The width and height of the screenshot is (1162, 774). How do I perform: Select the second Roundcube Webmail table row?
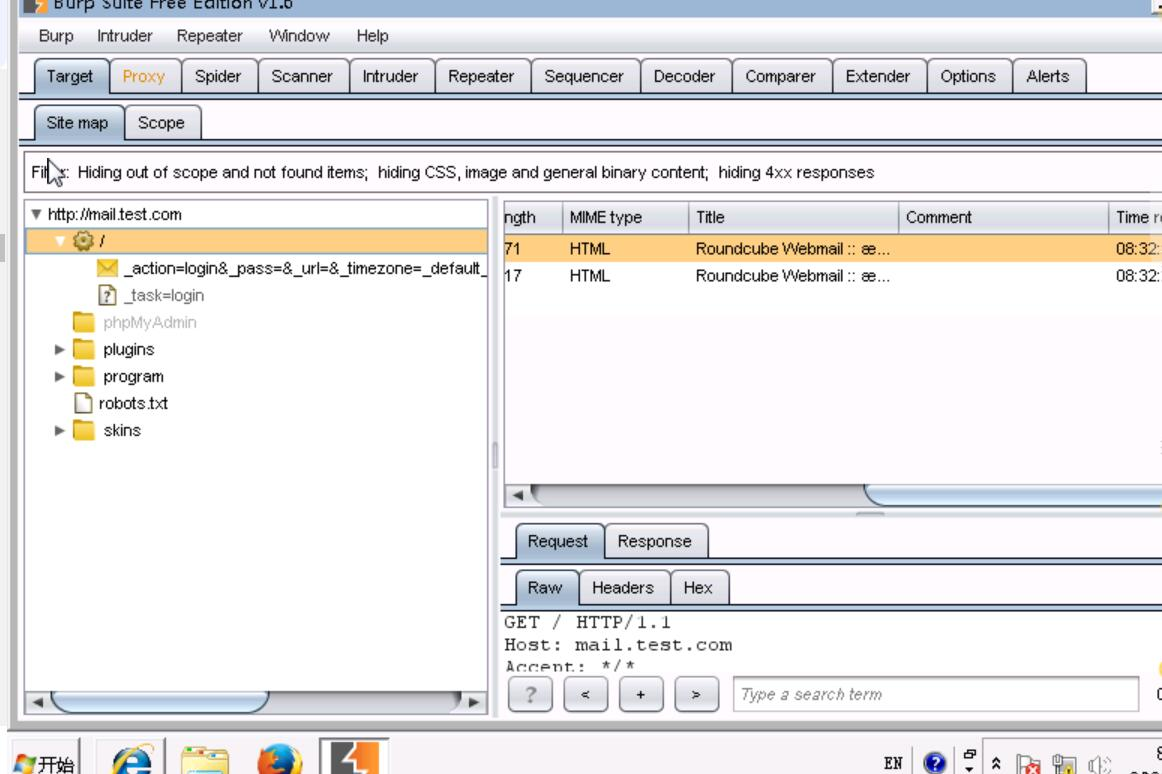click(832, 276)
